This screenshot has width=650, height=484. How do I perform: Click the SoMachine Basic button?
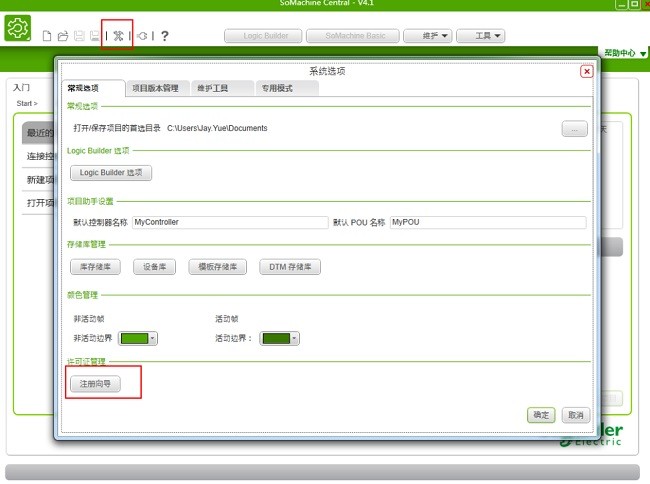353,36
